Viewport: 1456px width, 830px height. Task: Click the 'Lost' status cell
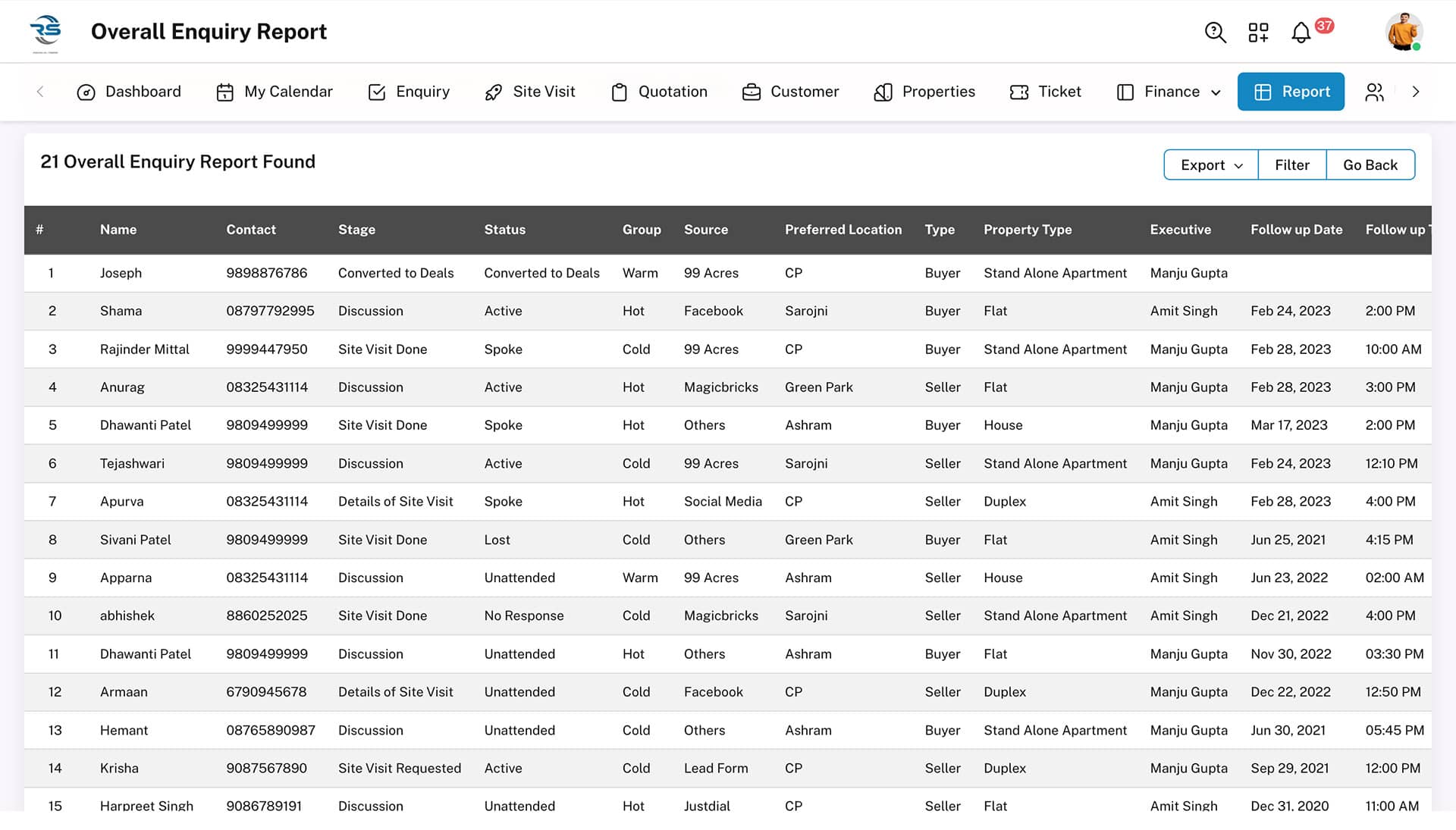tap(497, 540)
